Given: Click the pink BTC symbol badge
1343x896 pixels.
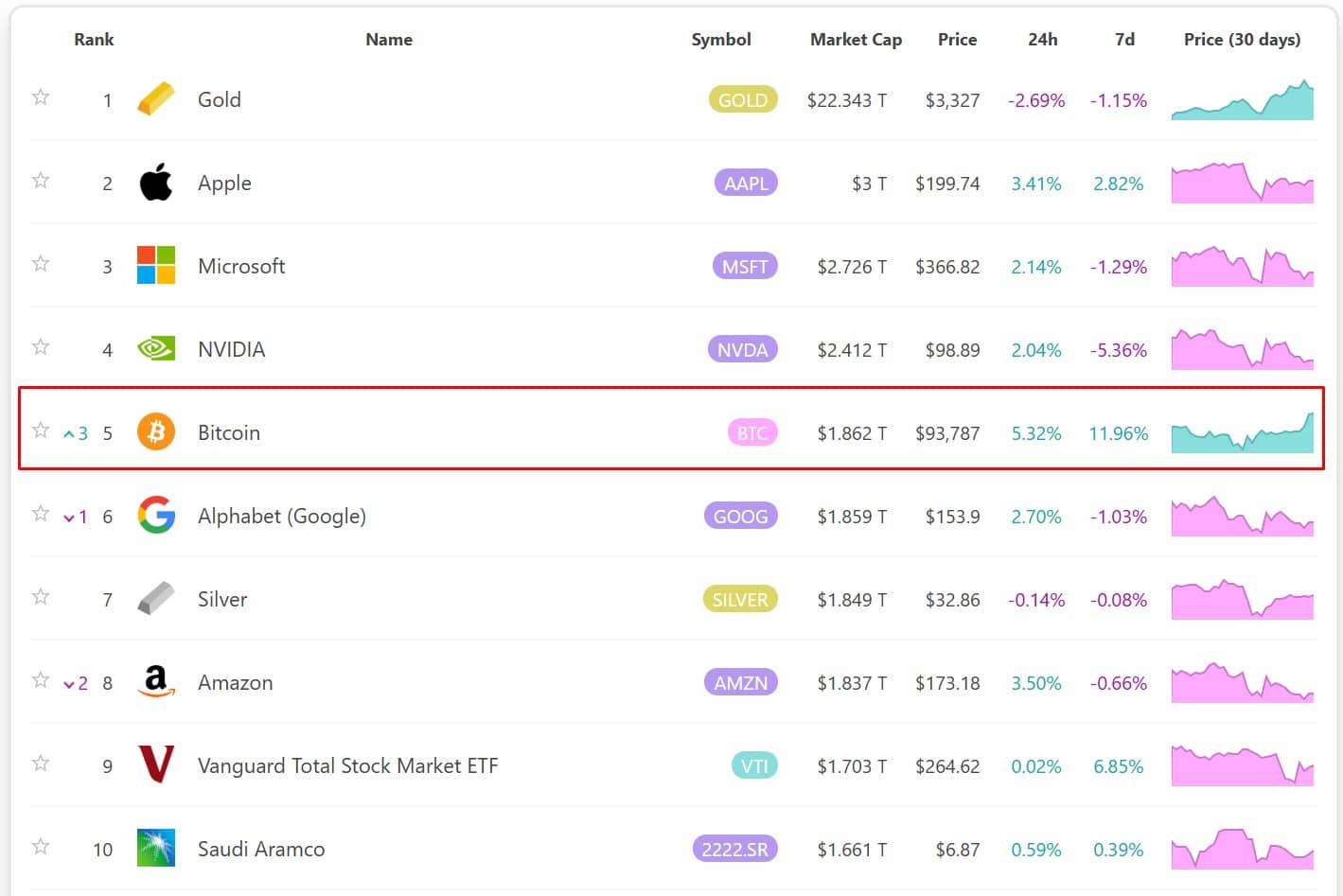Looking at the screenshot, I should click(x=752, y=432).
